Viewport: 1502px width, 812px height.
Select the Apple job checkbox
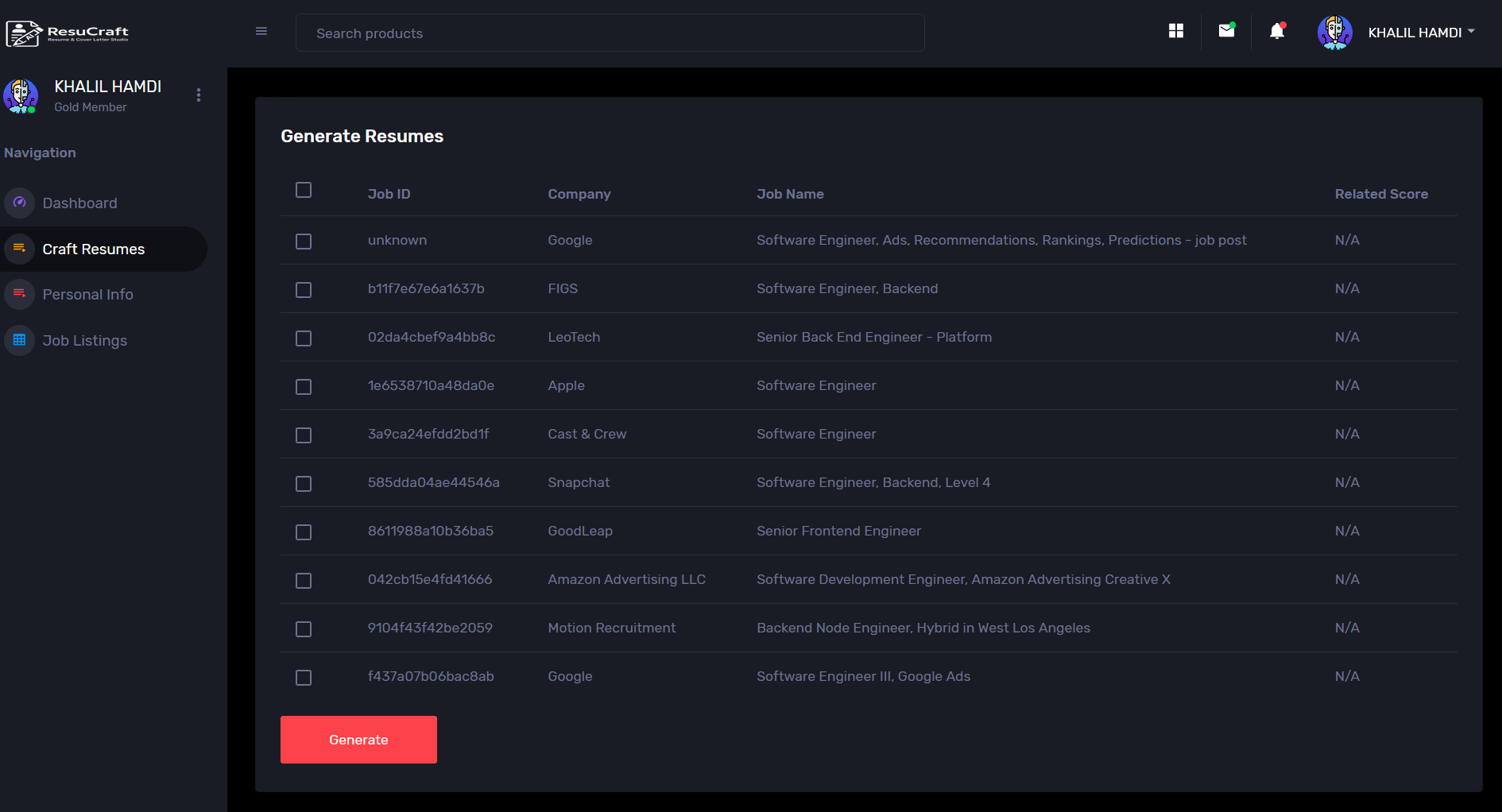304,387
